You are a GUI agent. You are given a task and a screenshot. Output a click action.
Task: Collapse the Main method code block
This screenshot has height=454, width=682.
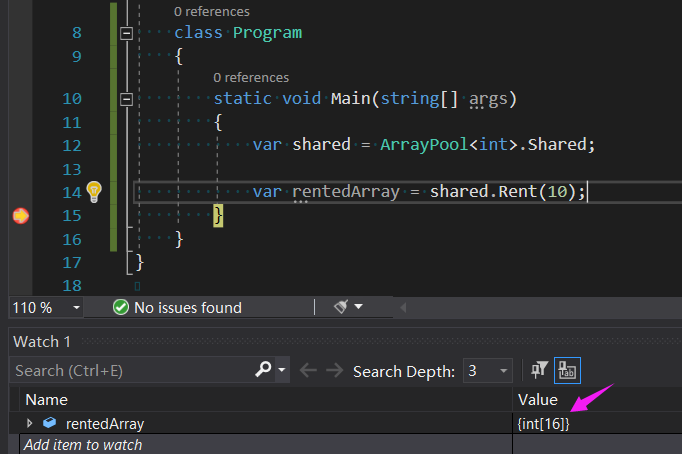(126, 99)
